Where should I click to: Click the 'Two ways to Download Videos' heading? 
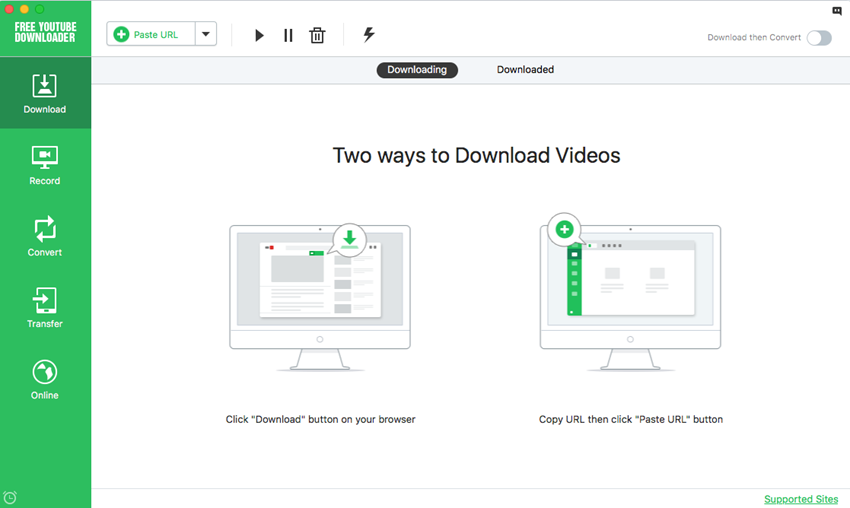tap(476, 156)
